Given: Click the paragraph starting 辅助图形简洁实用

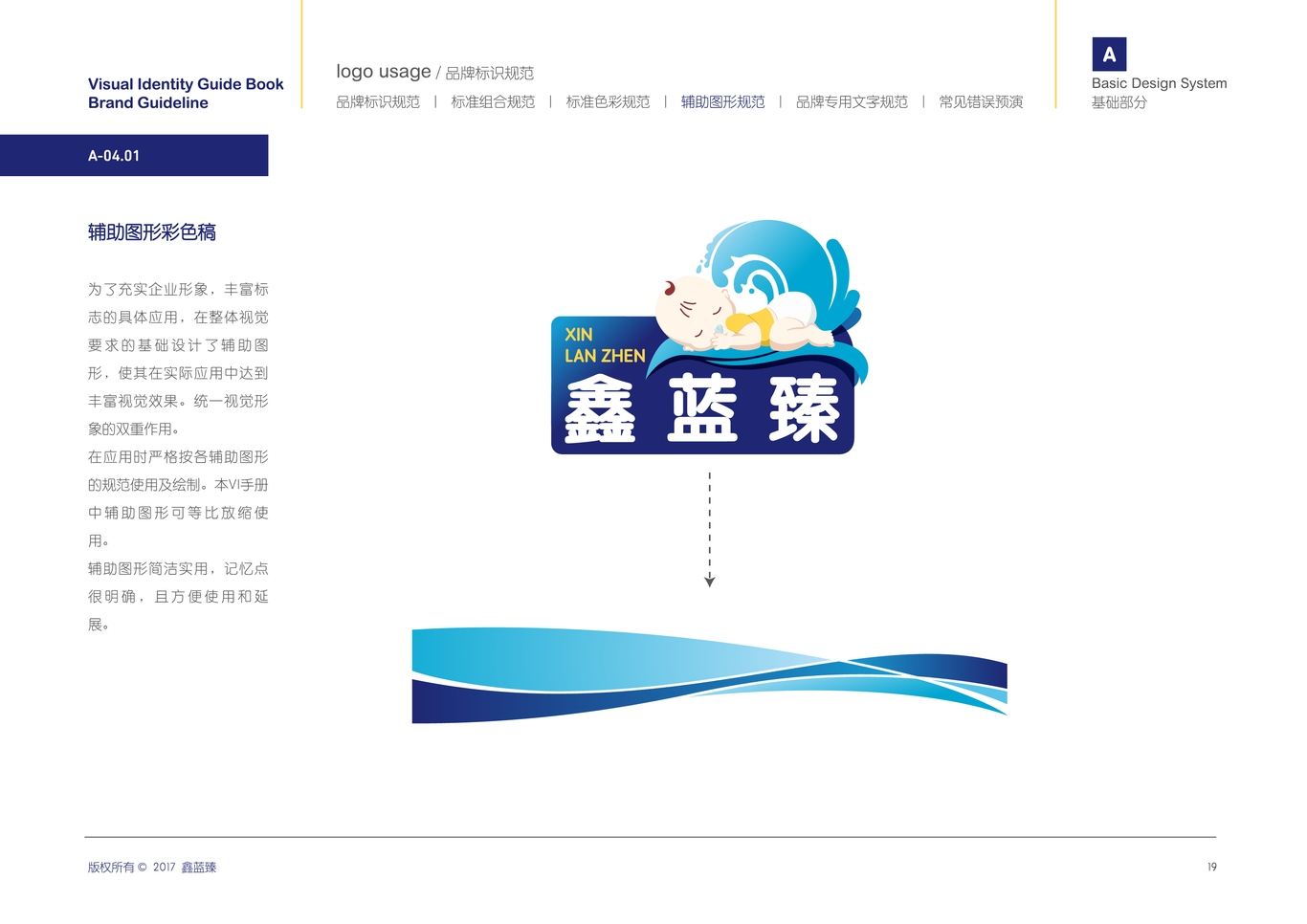Looking at the screenshot, I should tap(178, 596).
